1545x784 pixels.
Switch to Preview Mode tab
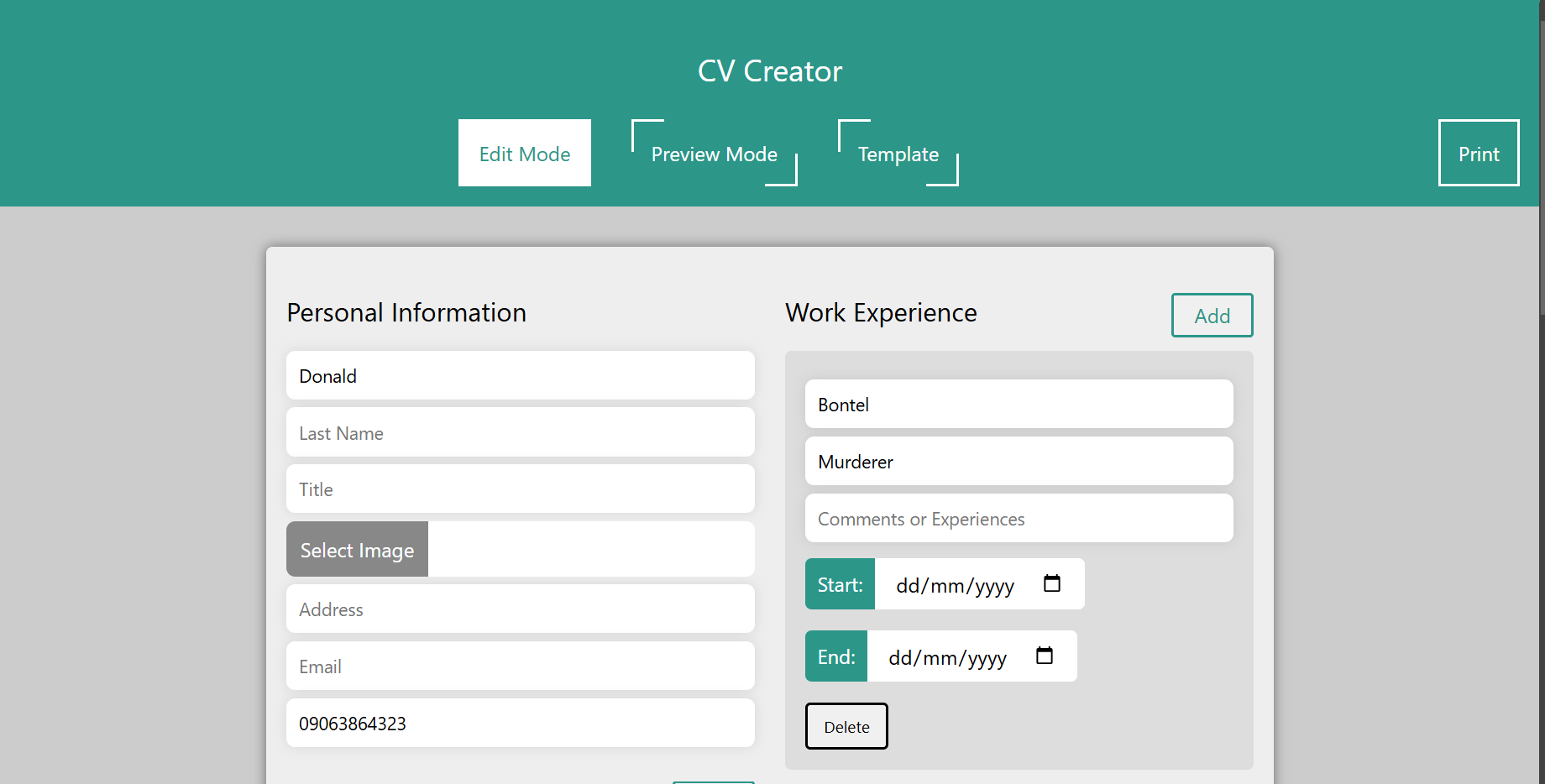point(715,153)
